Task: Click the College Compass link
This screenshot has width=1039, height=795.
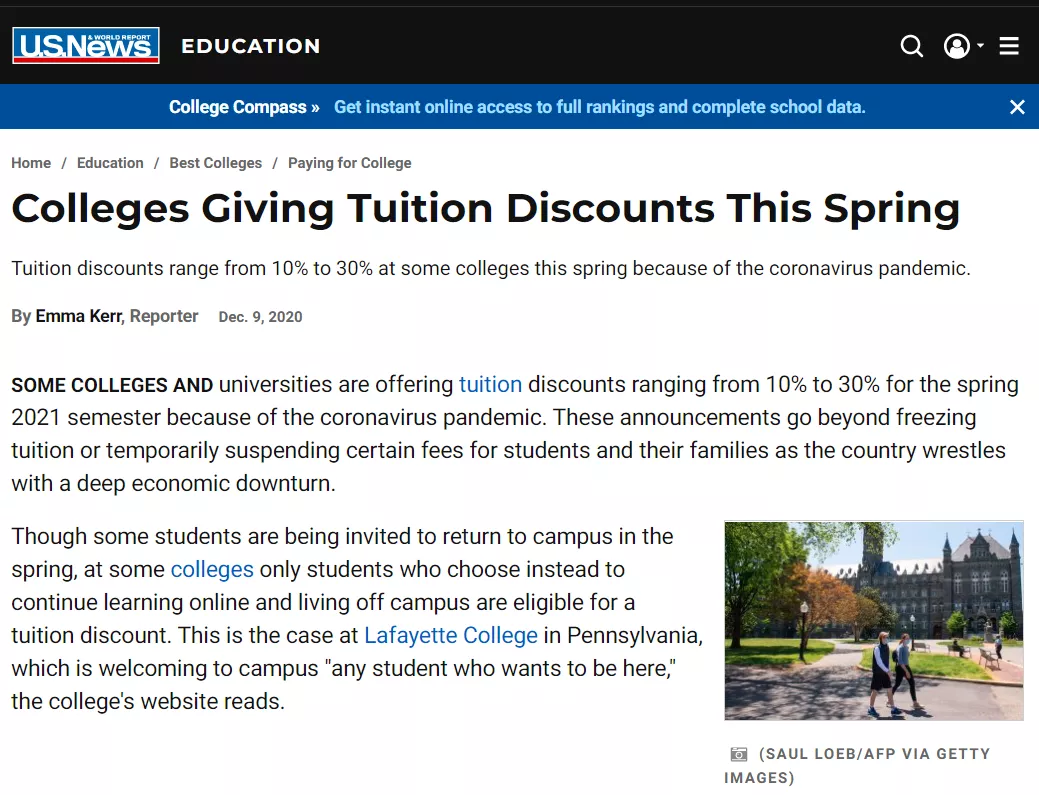Action: pyautogui.click(x=244, y=107)
